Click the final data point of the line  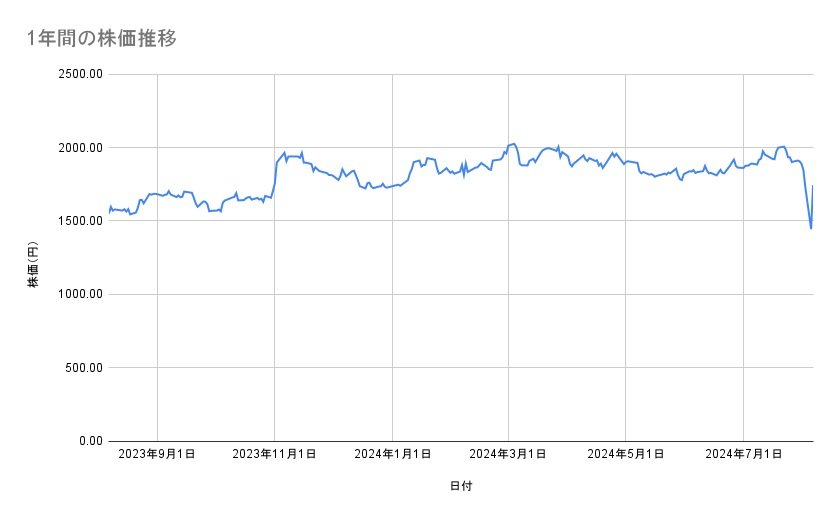pyautogui.click(x=813, y=186)
